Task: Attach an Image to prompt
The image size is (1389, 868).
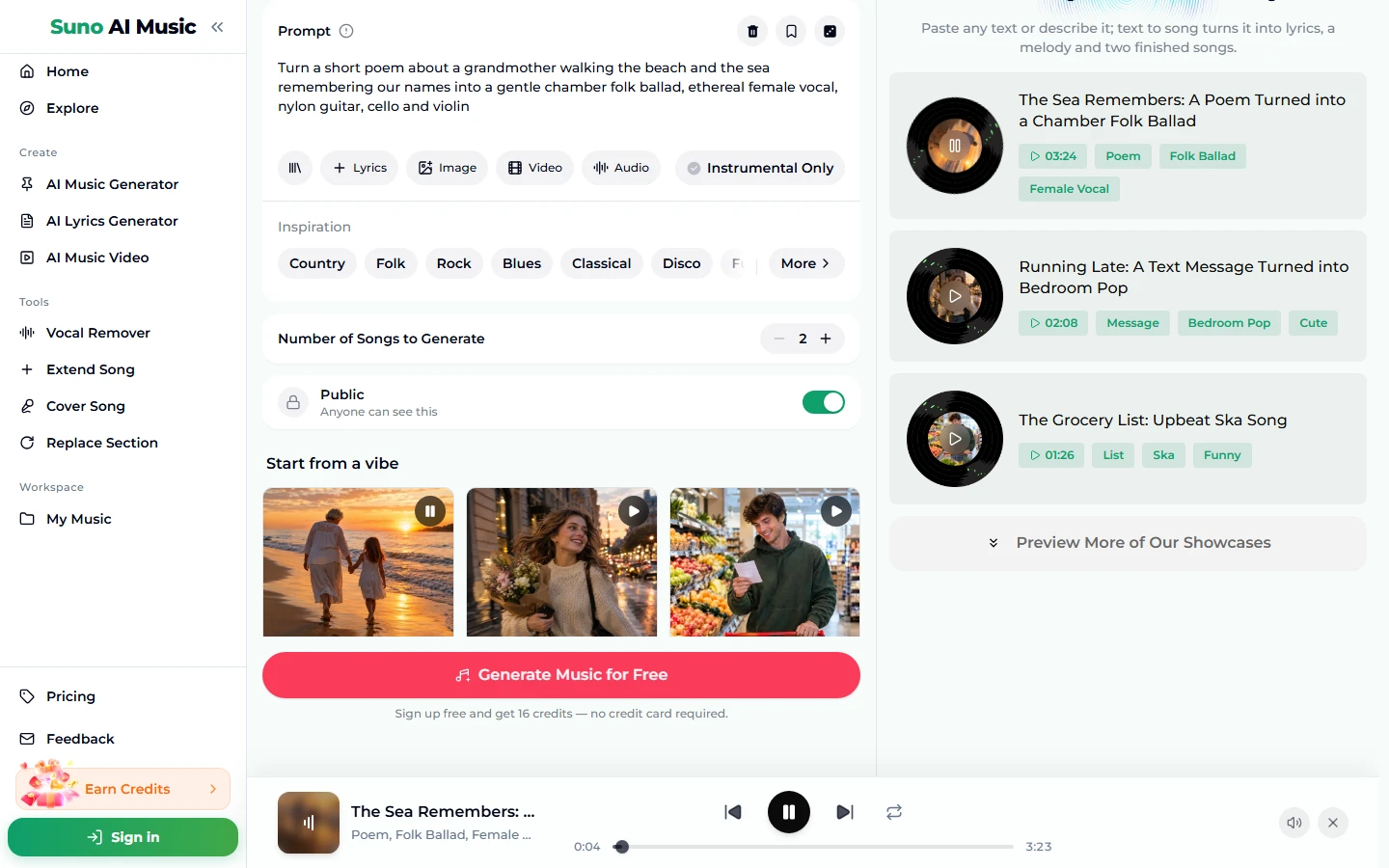Action: tap(448, 168)
